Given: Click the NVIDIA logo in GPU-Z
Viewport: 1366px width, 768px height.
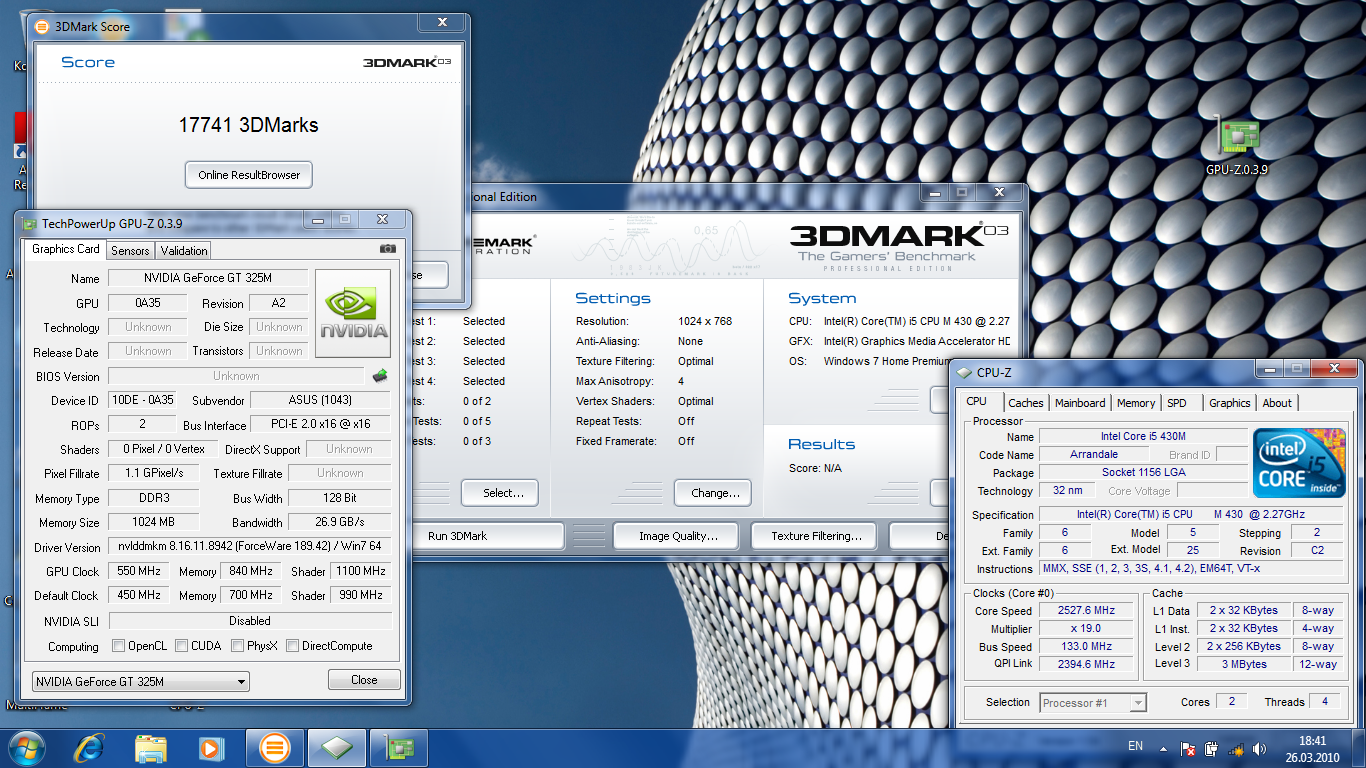Looking at the screenshot, I should click(353, 313).
